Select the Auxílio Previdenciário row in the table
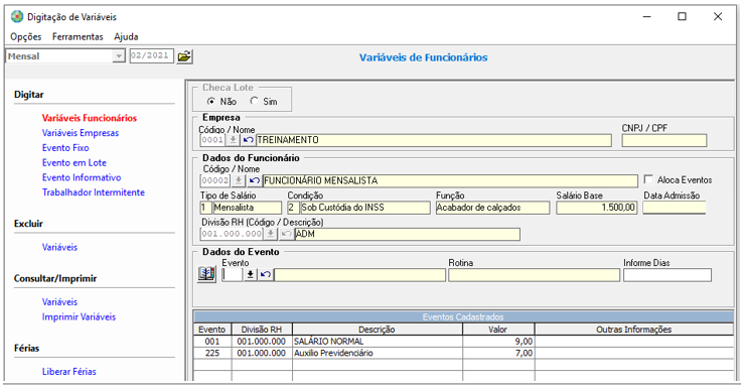Viewport: 744px width, 390px height. click(x=463, y=353)
